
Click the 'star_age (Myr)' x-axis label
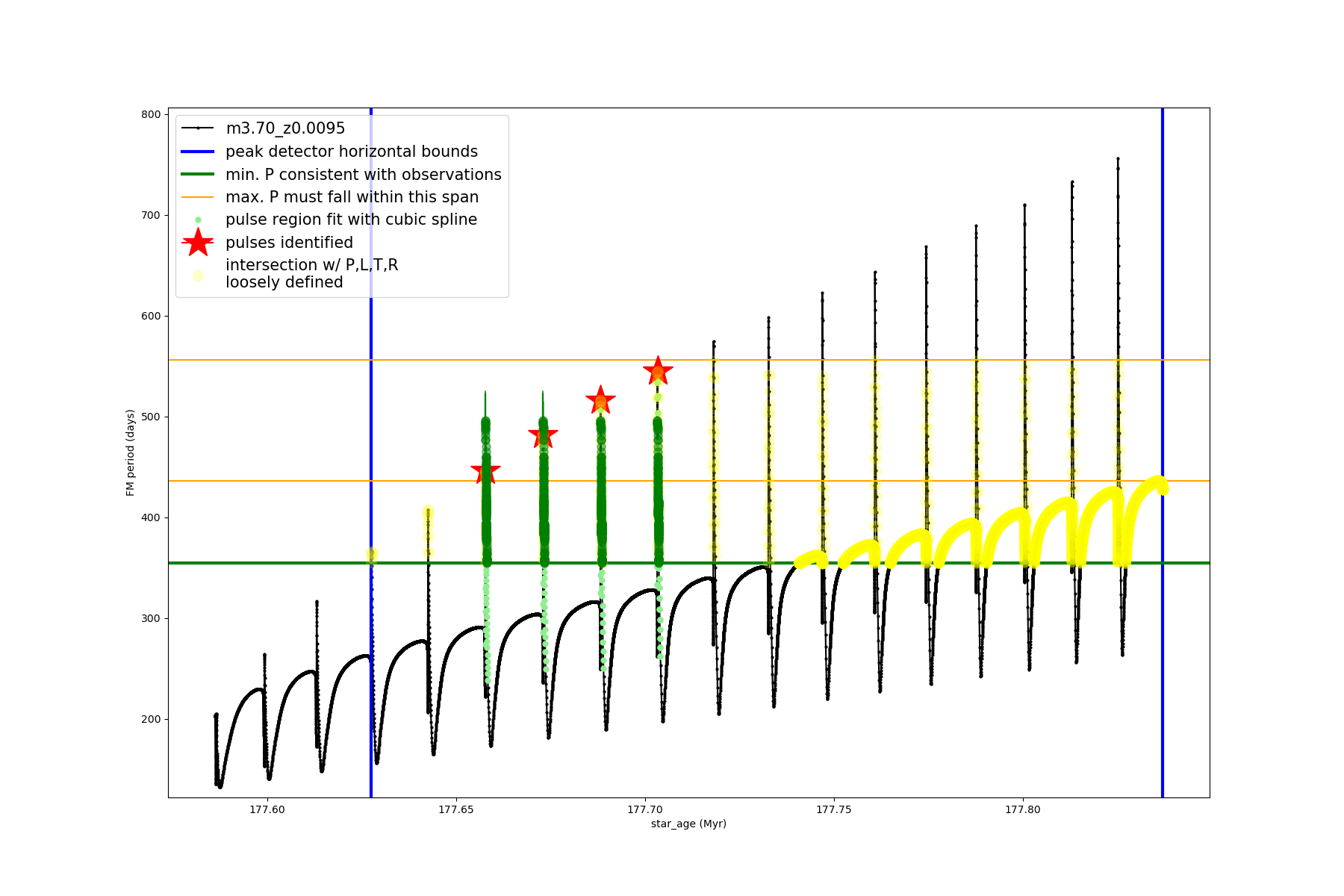[688, 824]
